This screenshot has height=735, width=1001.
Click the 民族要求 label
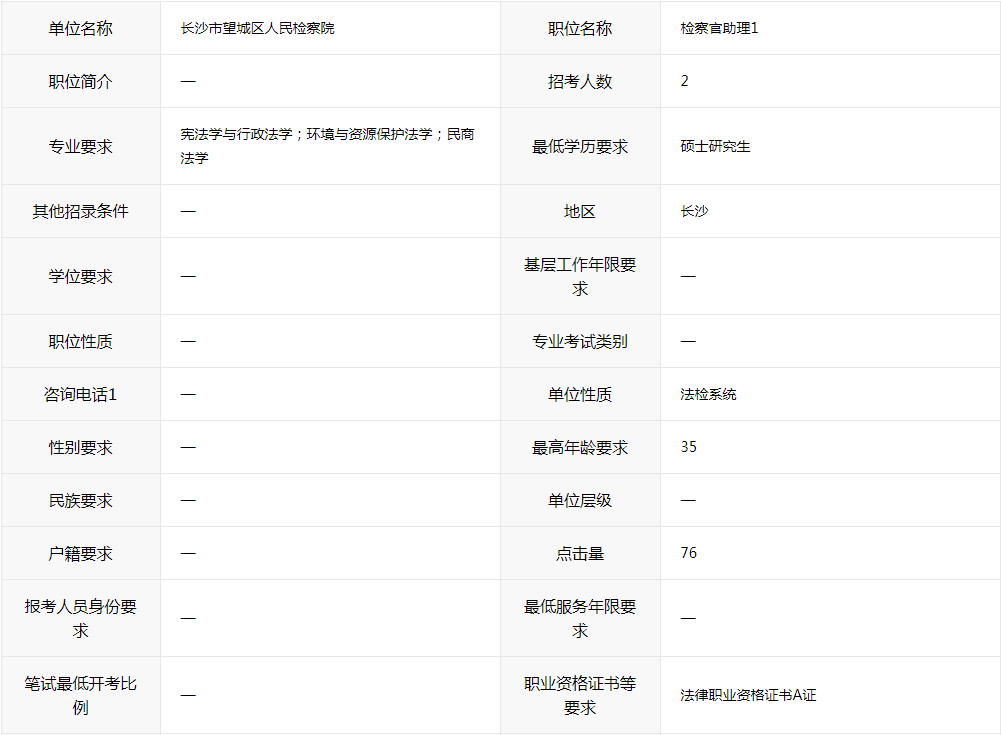click(80, 501)
